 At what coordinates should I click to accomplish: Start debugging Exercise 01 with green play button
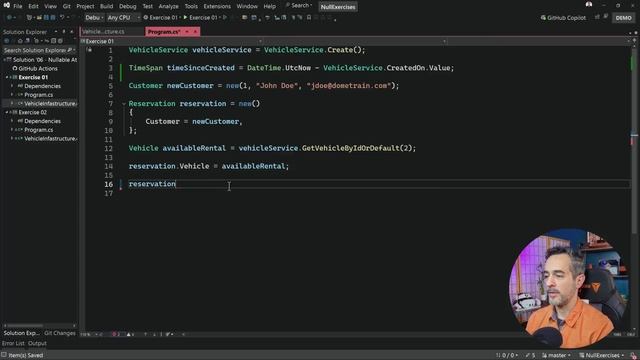tap(200, 18)
